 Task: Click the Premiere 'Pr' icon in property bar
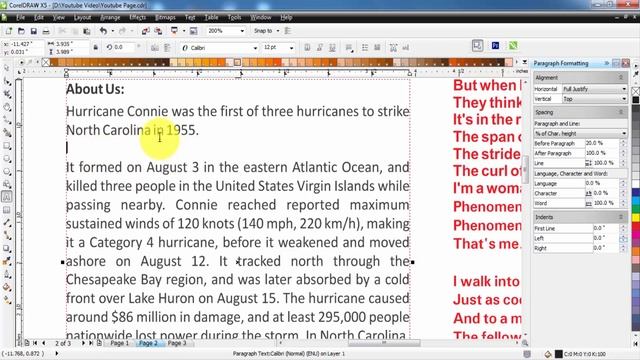(495, 46)
